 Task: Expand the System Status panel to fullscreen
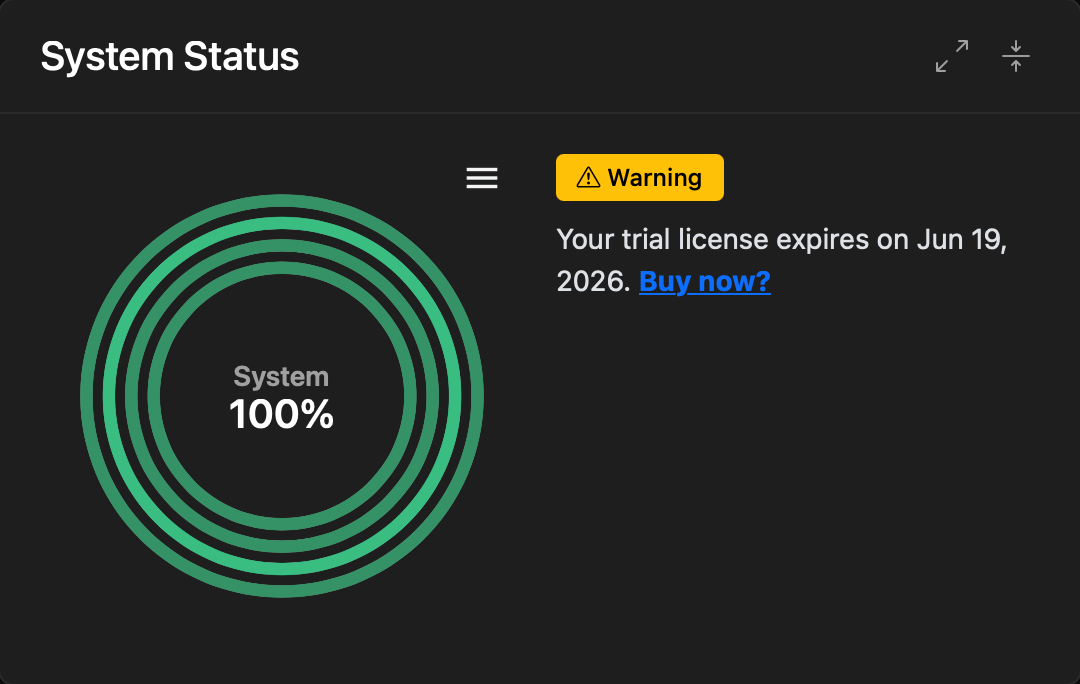[x=952, y=56]
